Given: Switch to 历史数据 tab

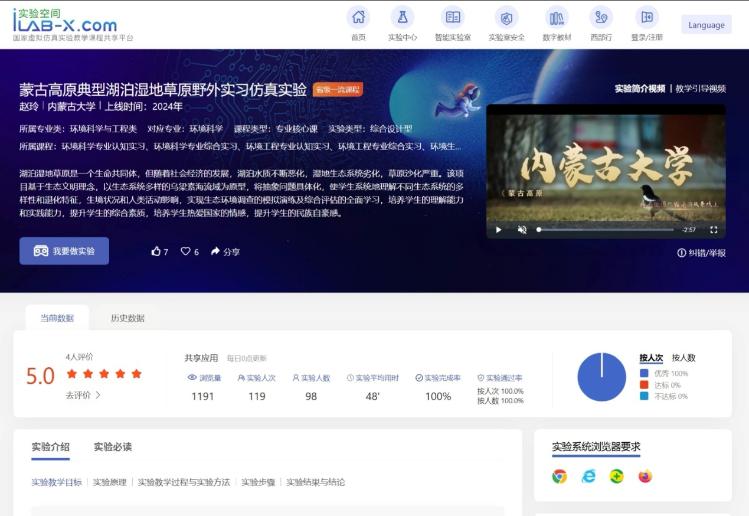Looking at the screenshot, I should [x=127, y=318].
